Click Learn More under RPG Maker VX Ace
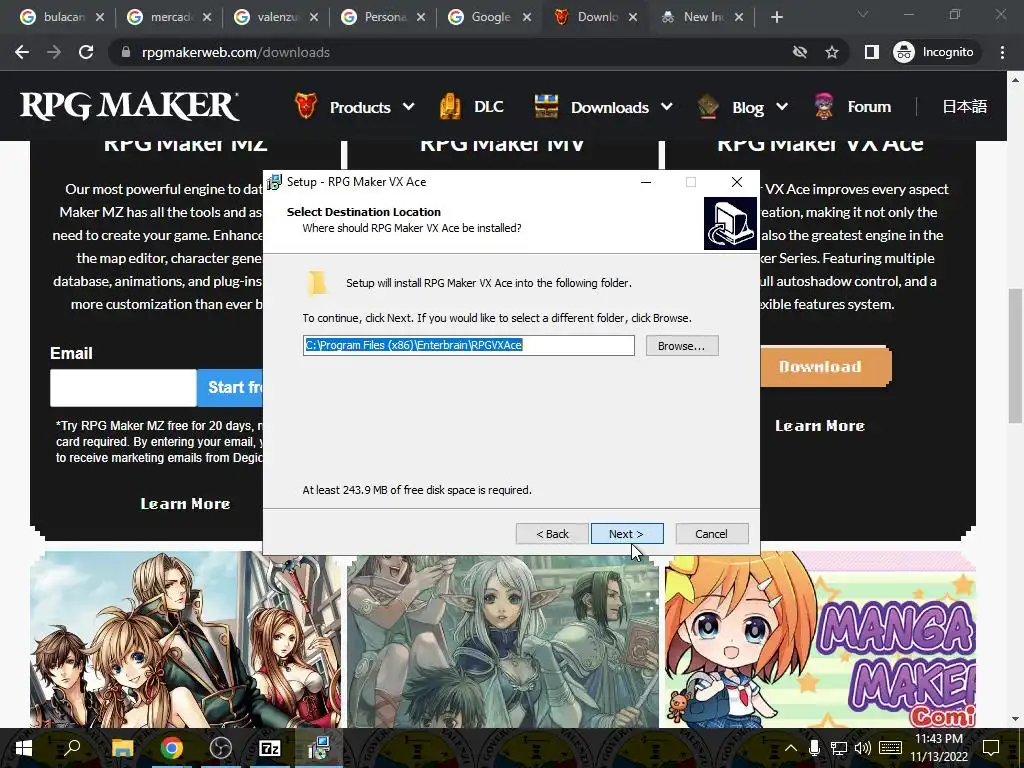This screenshot has width=1024, height=768. [820, 426]
